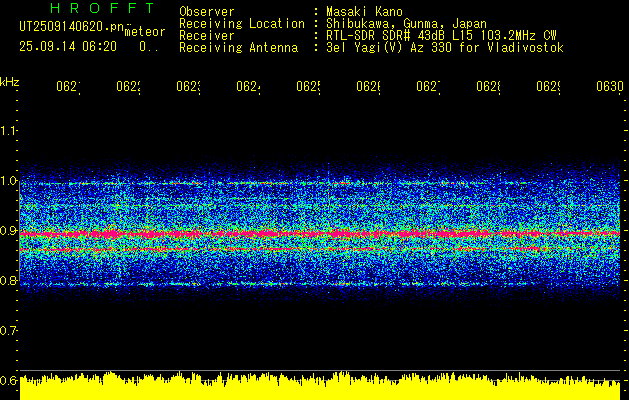Click the first time marker 0621

tap(68, 87)
